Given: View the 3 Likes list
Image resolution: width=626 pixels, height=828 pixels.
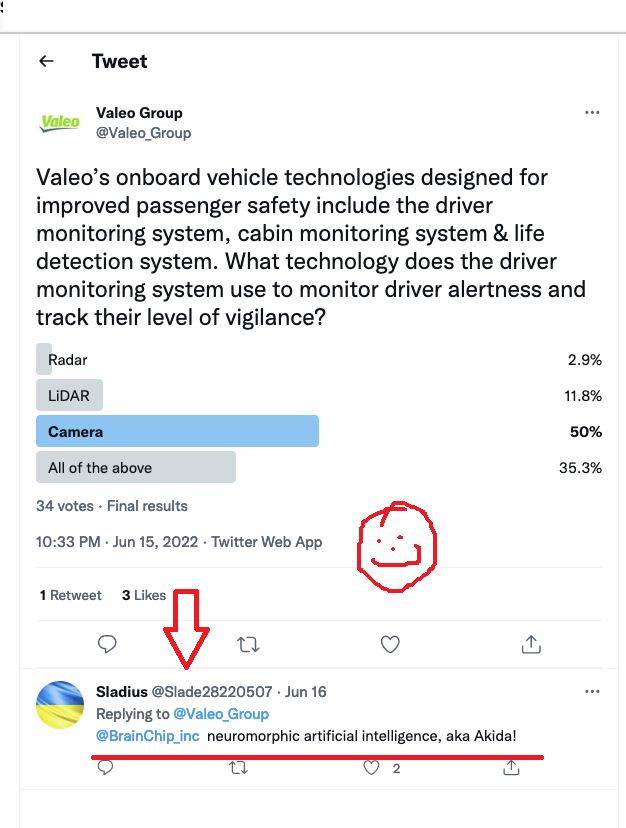Looking at the screenshot, I should click(144, 595).
